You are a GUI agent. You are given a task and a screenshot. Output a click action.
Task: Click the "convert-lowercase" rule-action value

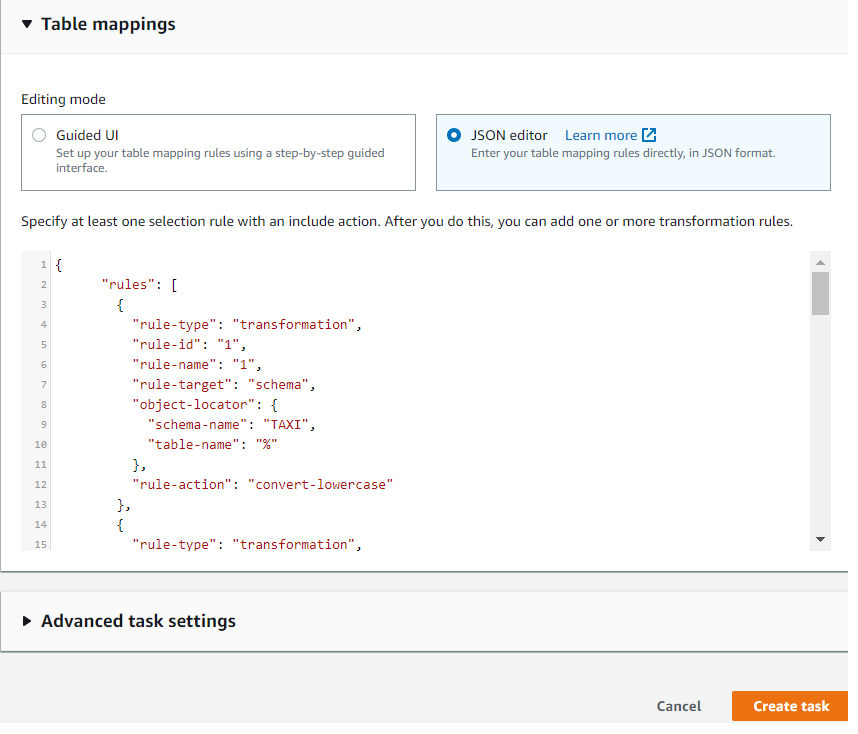point(320,484)
